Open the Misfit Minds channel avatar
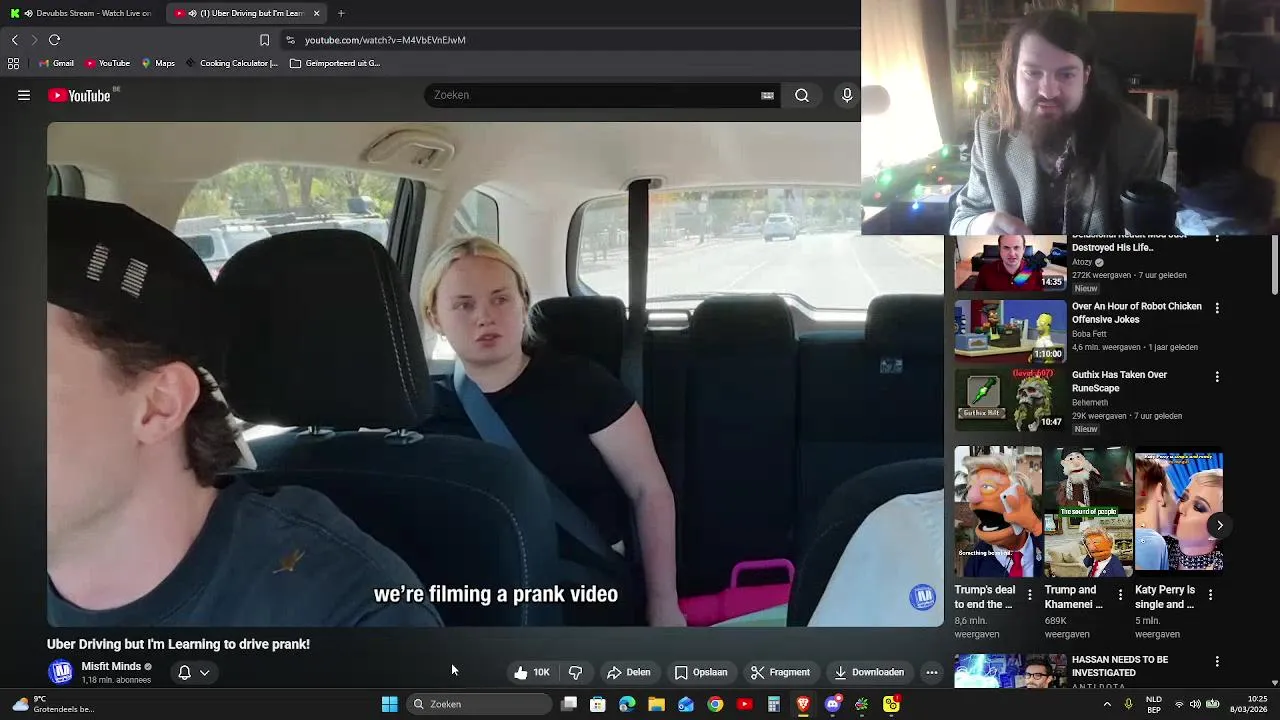Viewport: 1280px width, 720px height. coord(61,672)
